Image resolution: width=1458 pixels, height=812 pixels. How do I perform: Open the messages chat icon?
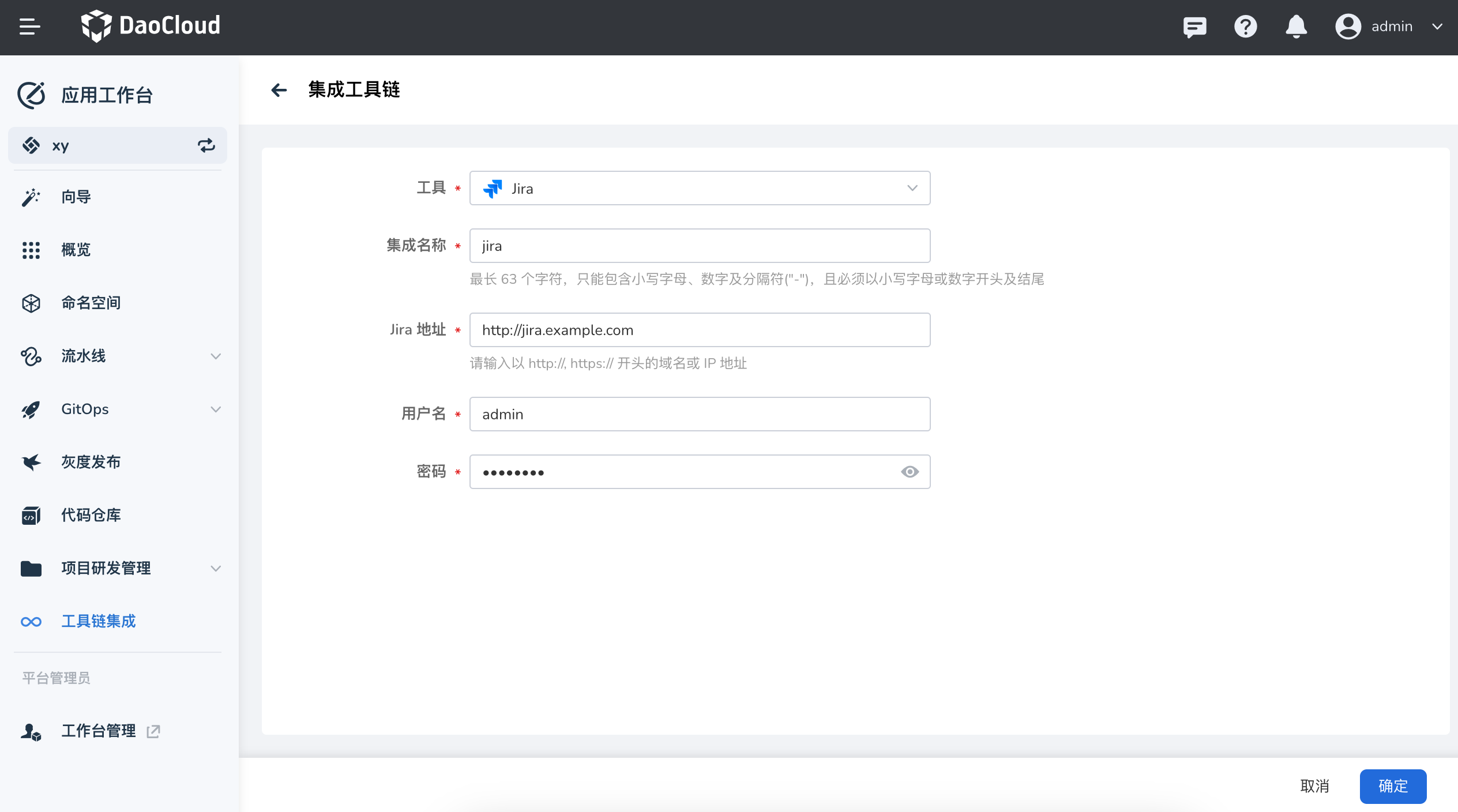(x=1194, y=27)
